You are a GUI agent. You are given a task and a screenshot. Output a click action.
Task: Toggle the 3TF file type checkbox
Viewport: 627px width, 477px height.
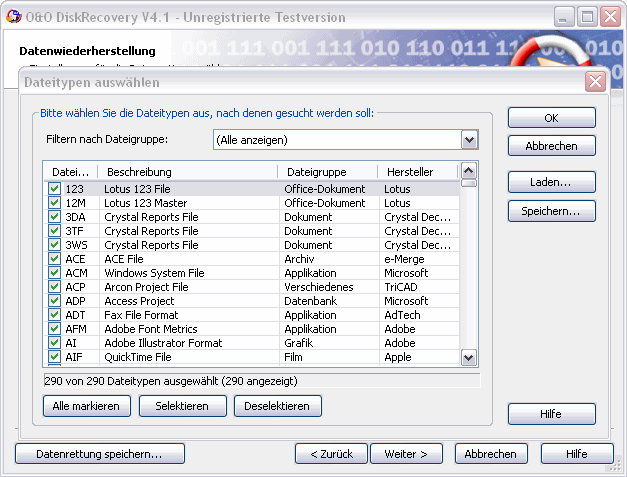[54, 230]
